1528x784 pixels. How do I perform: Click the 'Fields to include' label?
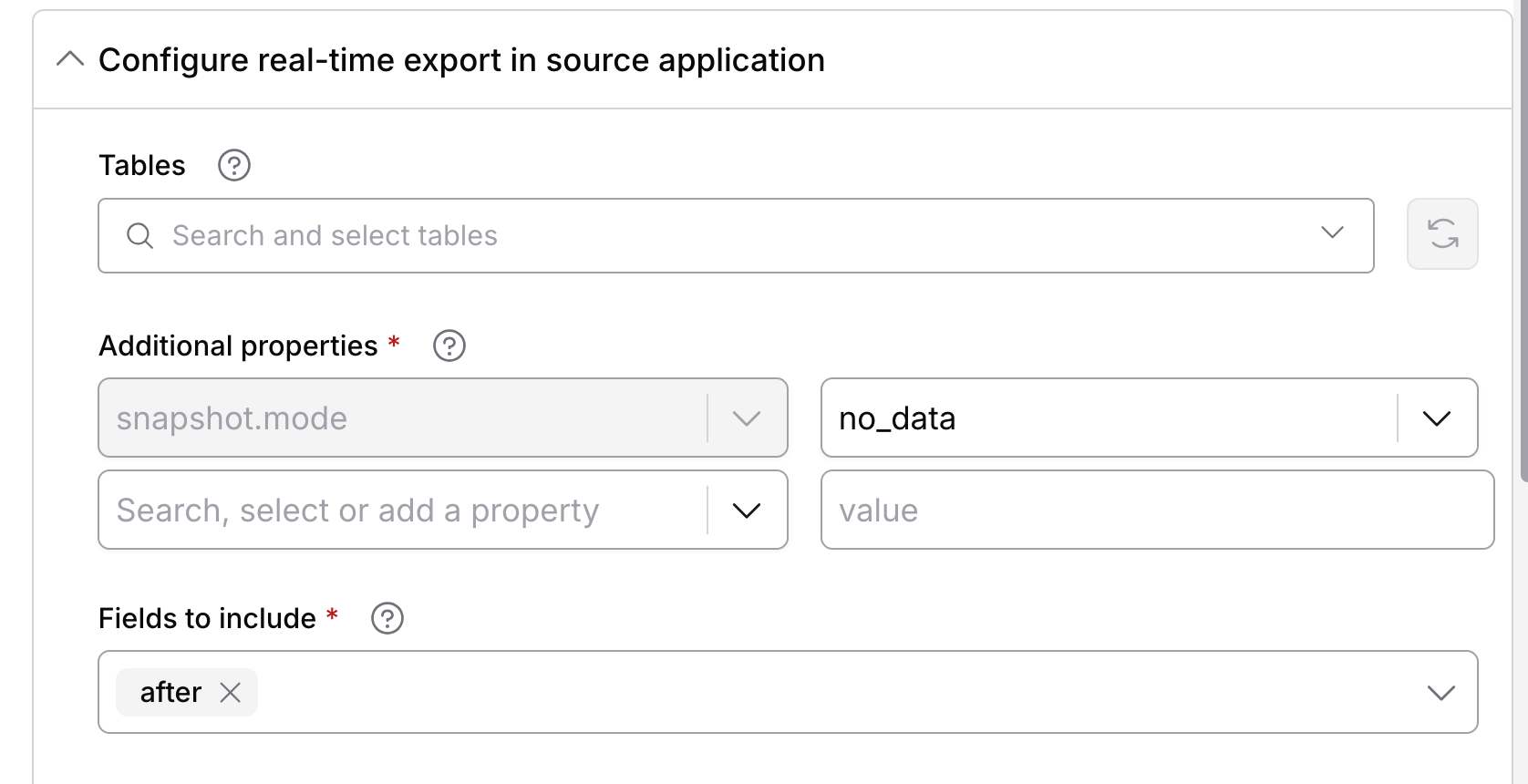click(207, 618)
